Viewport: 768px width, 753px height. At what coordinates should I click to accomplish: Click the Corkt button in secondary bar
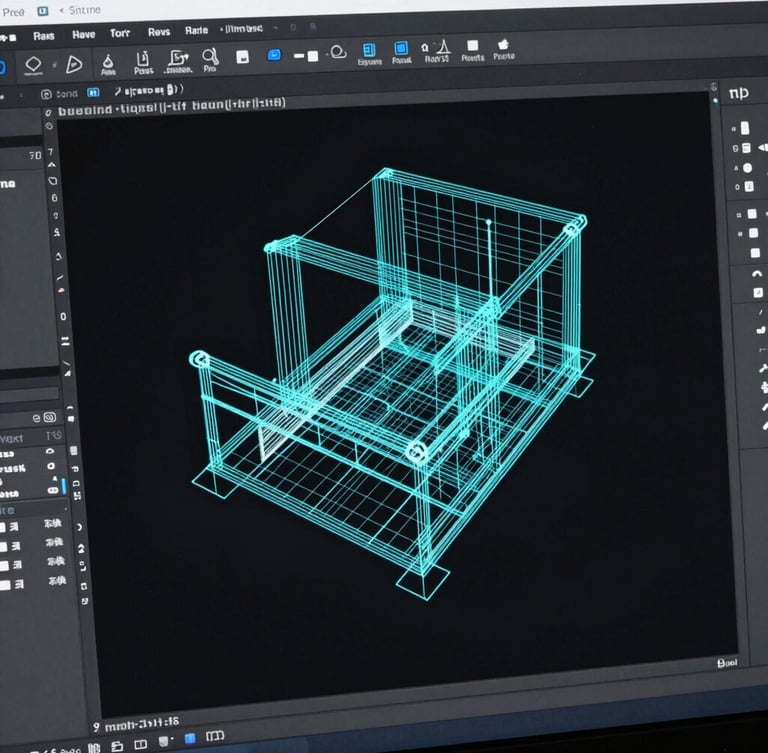coord(60,94)
